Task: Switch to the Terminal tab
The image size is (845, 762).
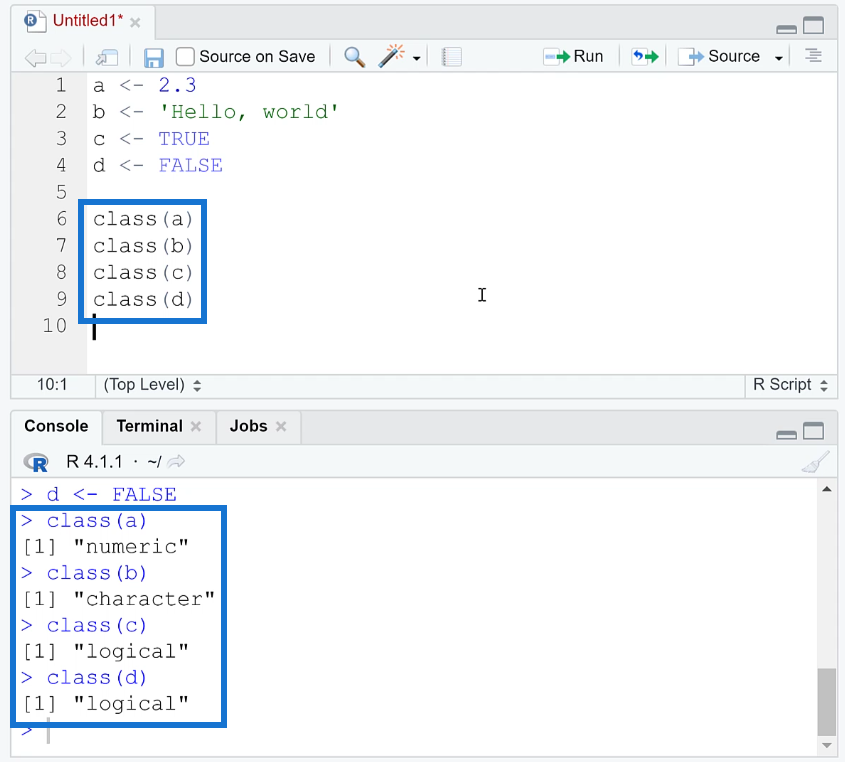Action: pos(149,426)
